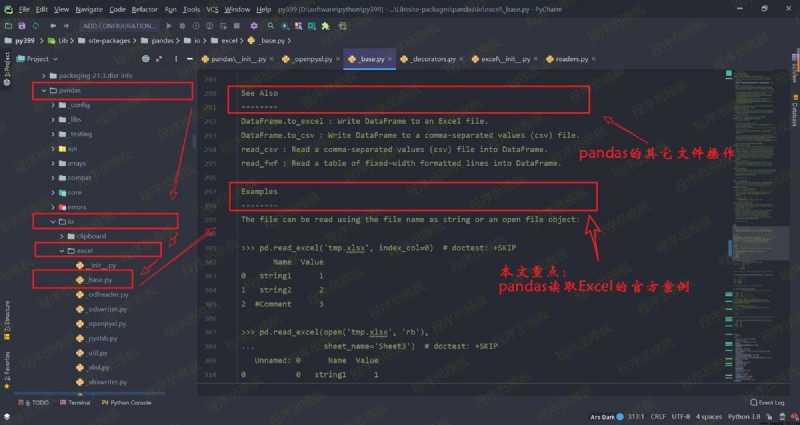Click the Synchronize/reload toolbar icon
Viewport: 800px width, 425px height.
click(x=36, y=26)
